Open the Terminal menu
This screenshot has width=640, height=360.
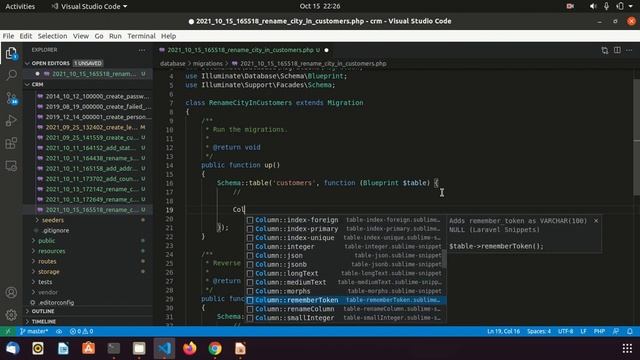(141, 36)
